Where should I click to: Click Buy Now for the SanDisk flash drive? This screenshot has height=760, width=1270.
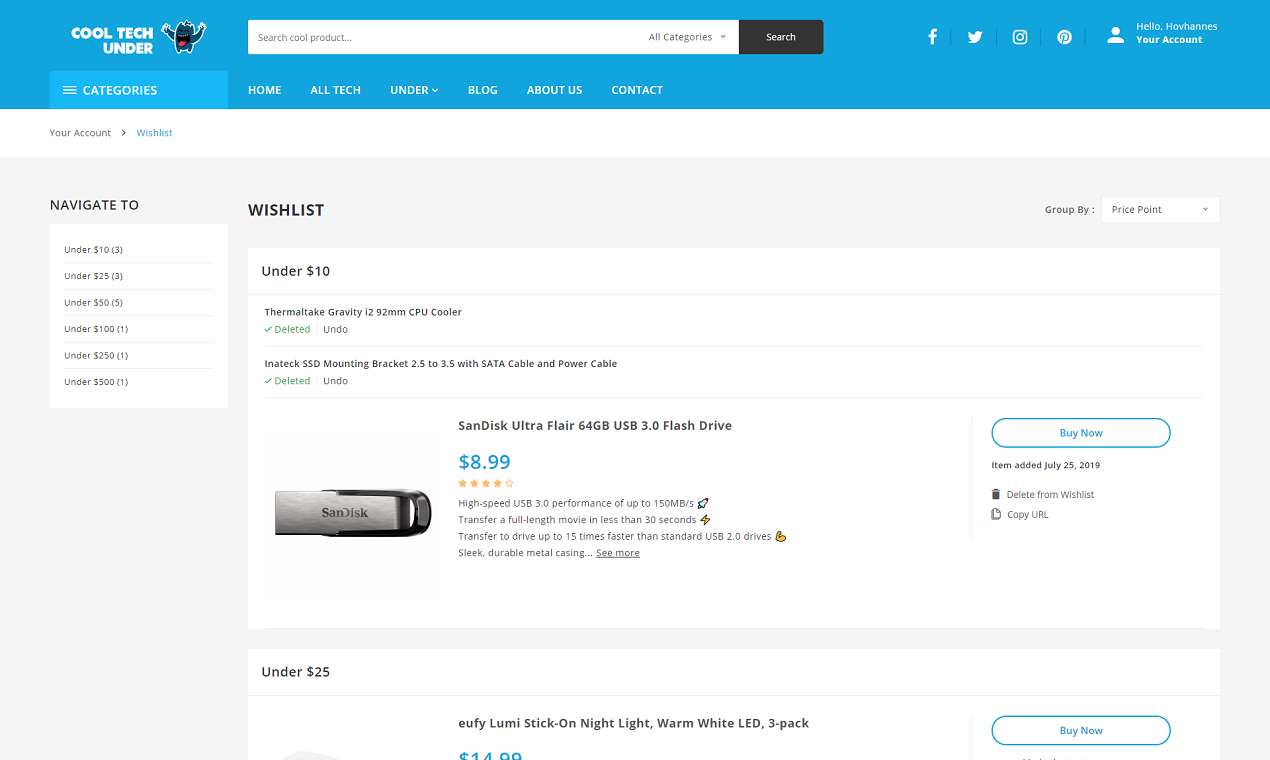pyautogui.click(x=1081, y=432)
